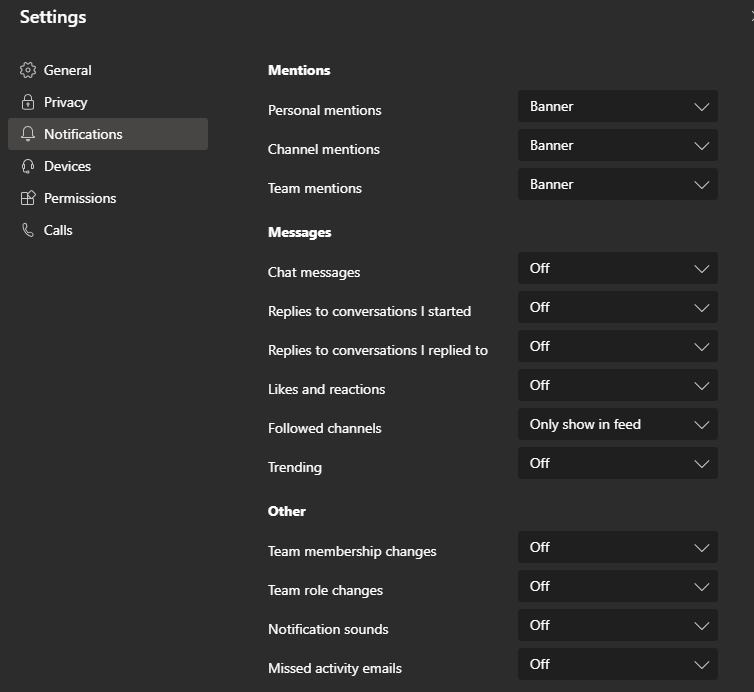
Task: Click the Devices headset icon
Action: point(28,166)
